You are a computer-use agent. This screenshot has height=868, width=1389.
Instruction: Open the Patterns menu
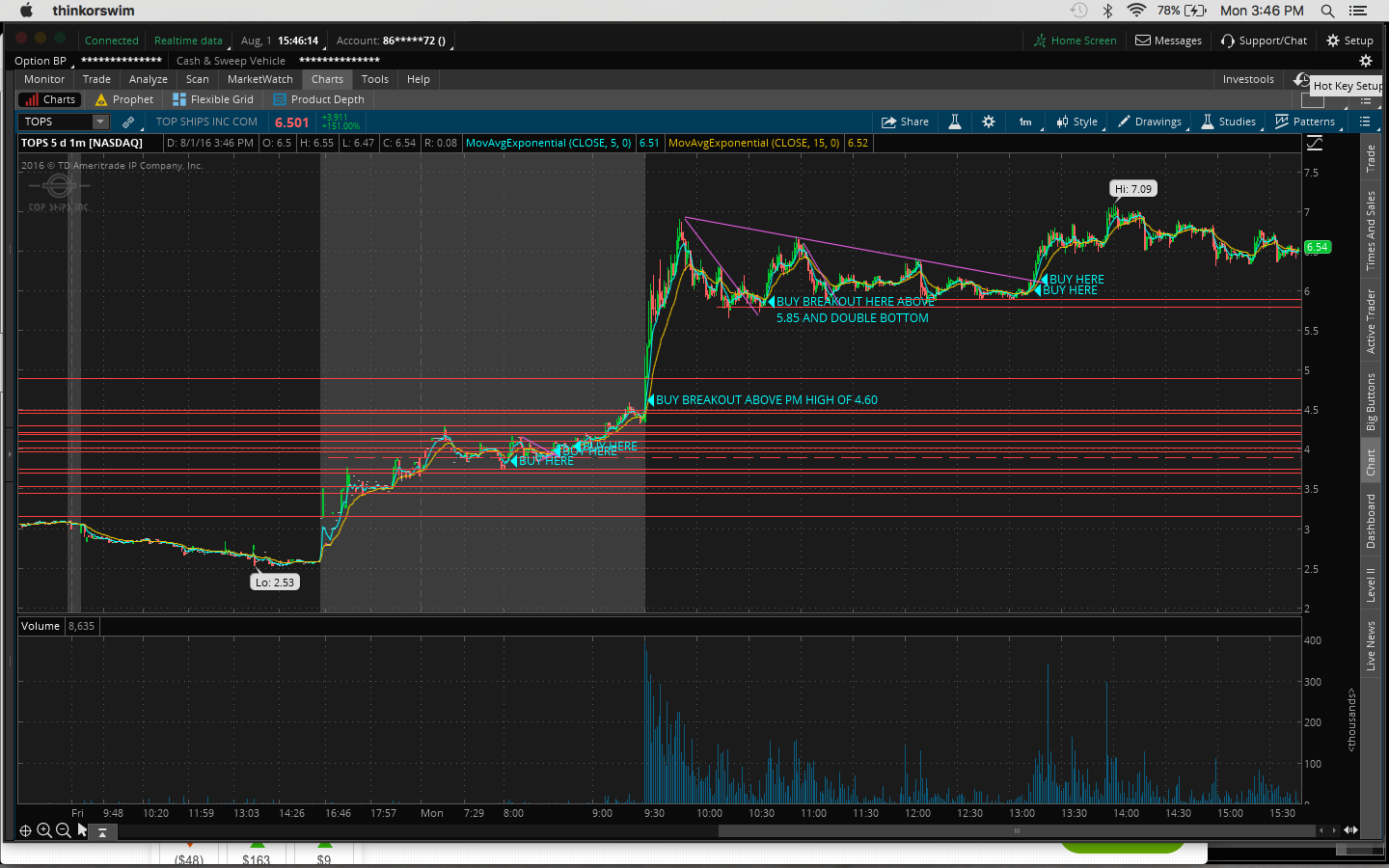(1306, 122)
